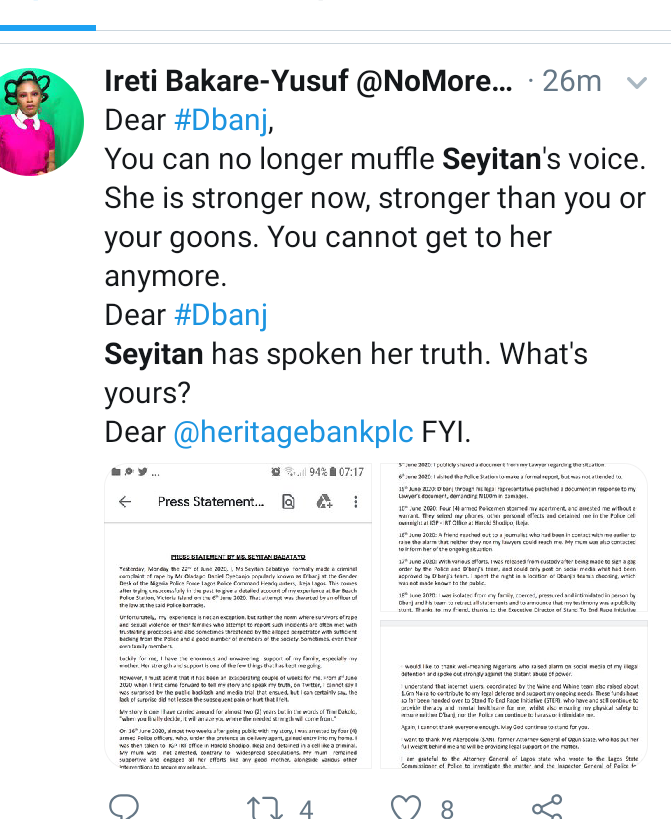Click the like count of 8
Screen dimensions: 671x819
447,807
